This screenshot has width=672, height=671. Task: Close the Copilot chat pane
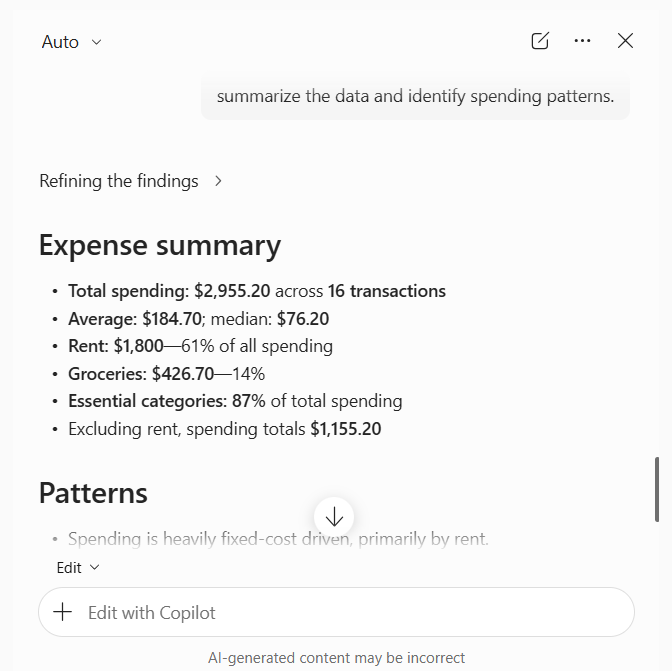[x=625, y=41]
